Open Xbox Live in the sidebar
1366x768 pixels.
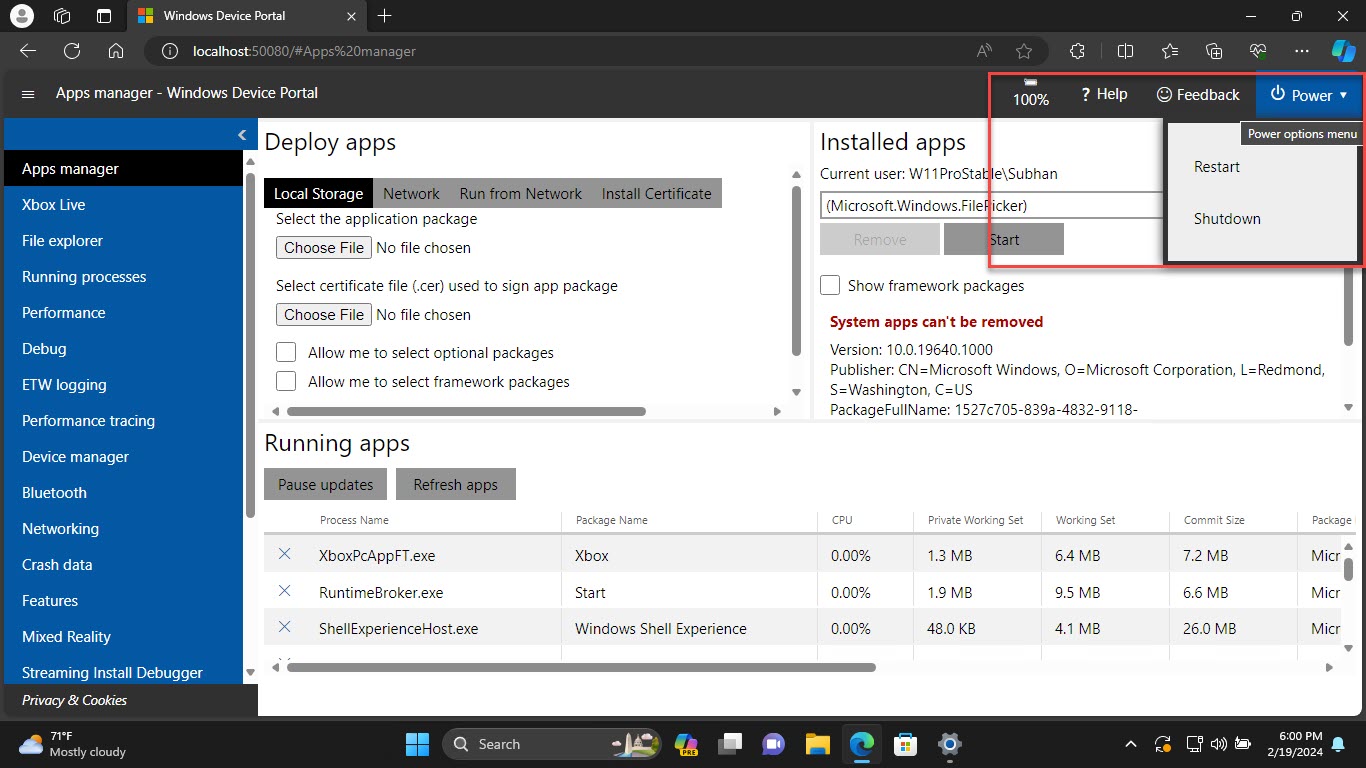[124, 204]
